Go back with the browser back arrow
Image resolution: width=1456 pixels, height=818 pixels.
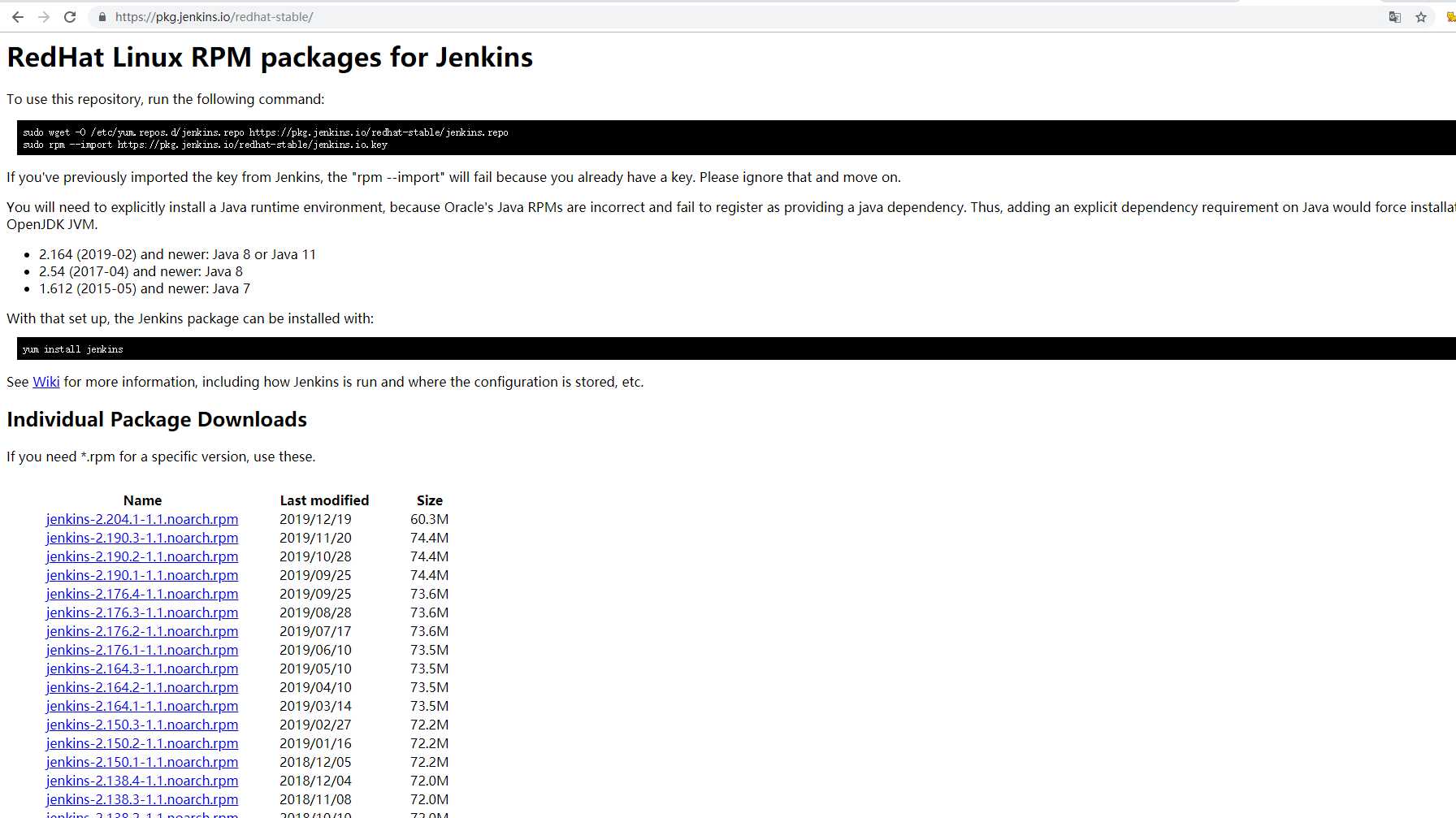point(18,17)
